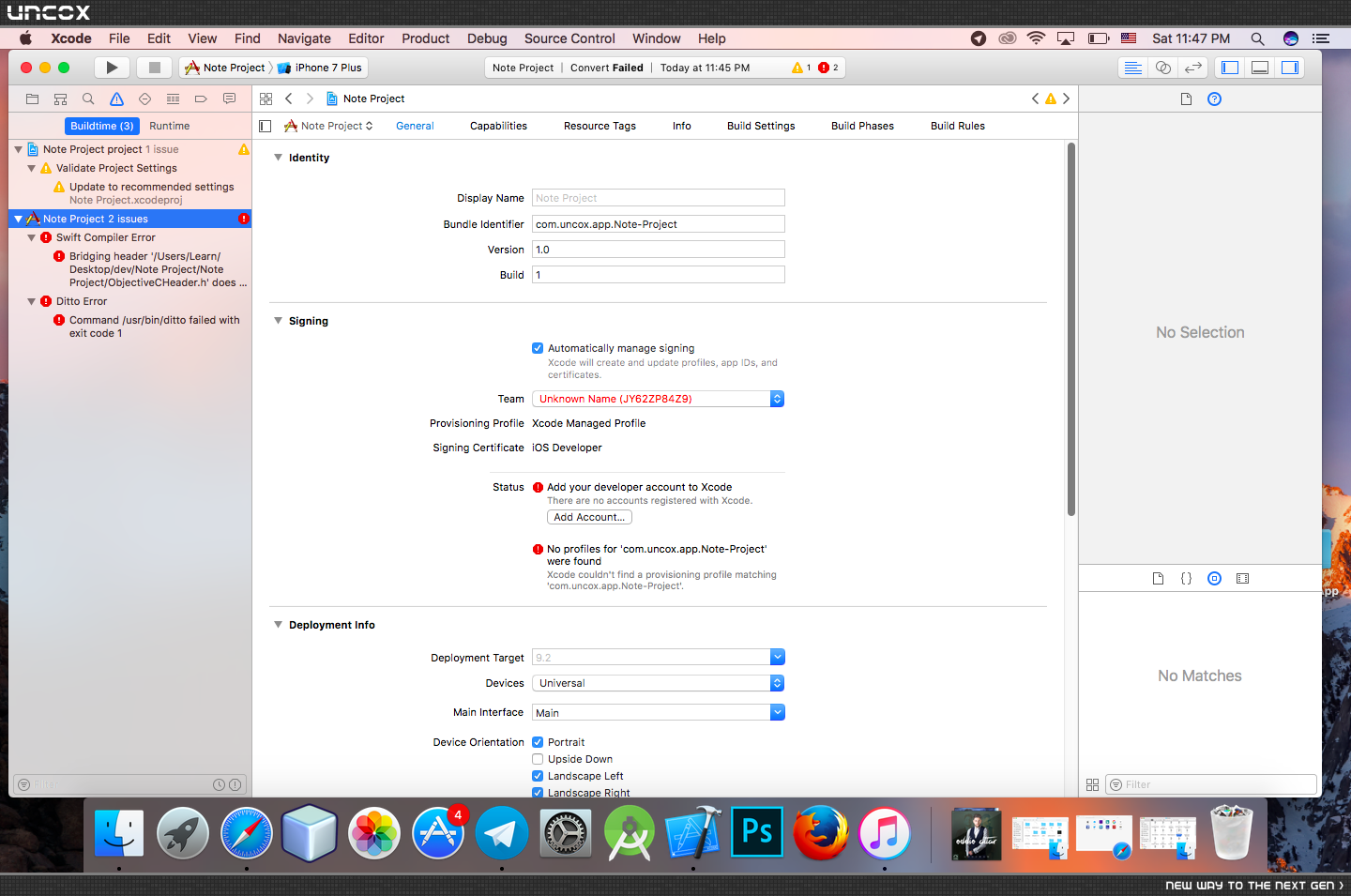Select the issue navigator warning icon

pyautogui.click(x=116, y=99)
